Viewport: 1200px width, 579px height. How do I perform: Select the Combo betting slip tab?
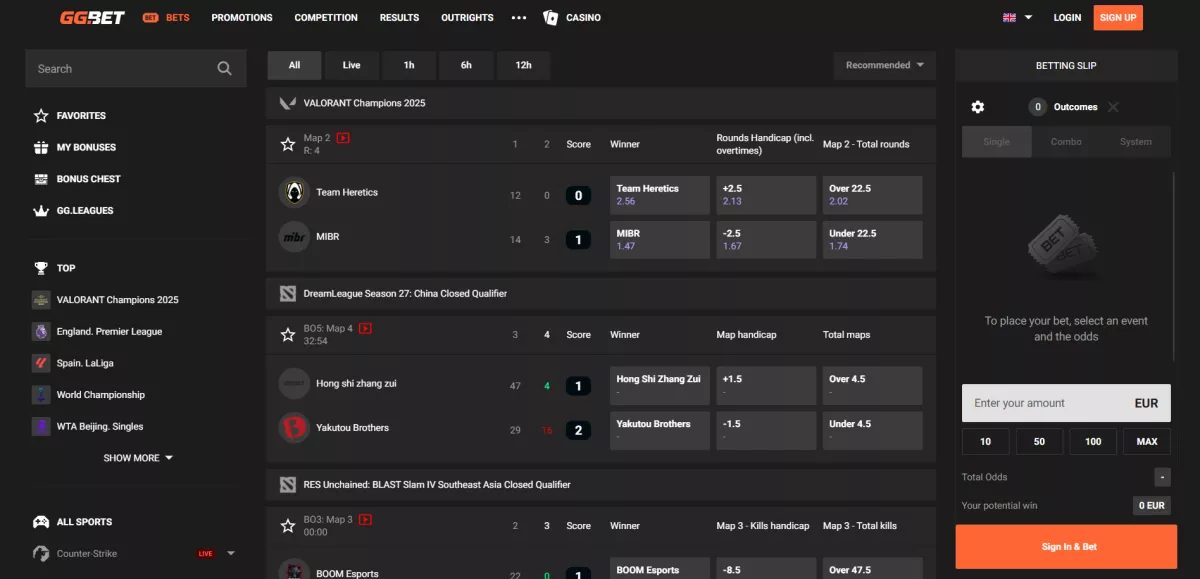click(x=1066, y=142)
